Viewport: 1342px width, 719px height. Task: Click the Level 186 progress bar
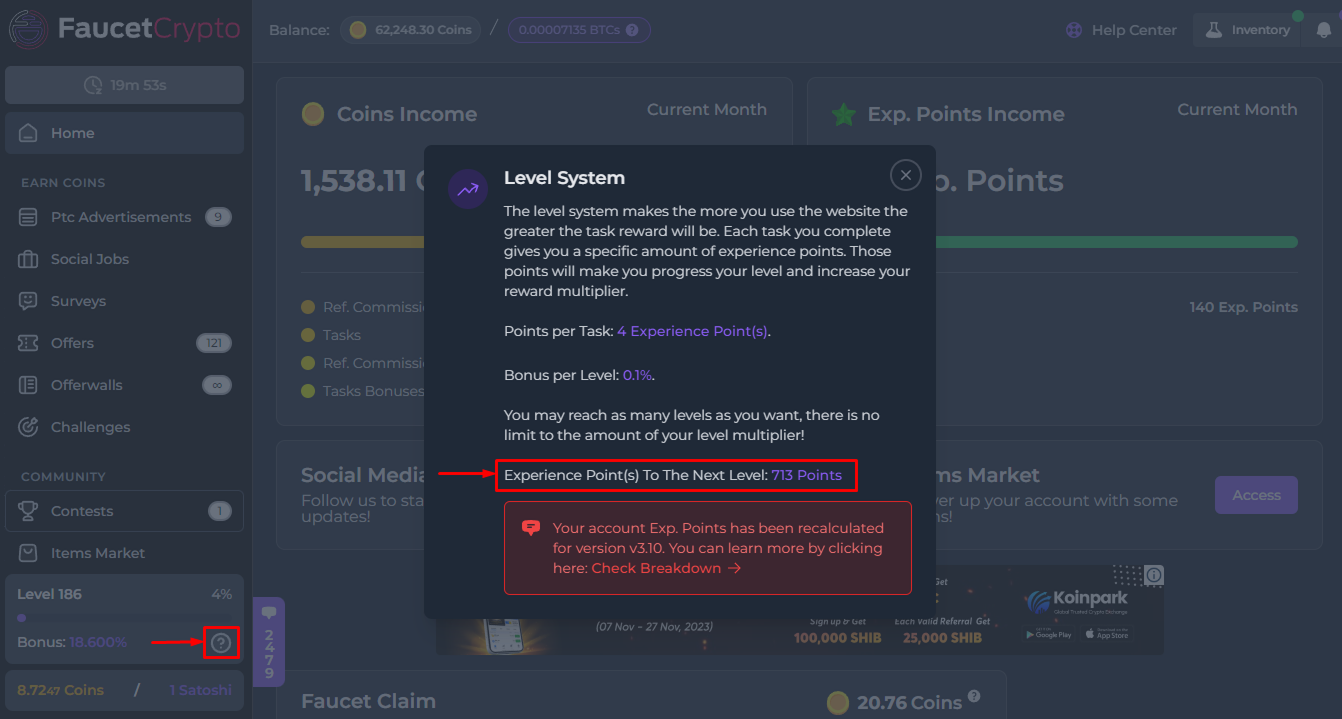coord(124,618)
